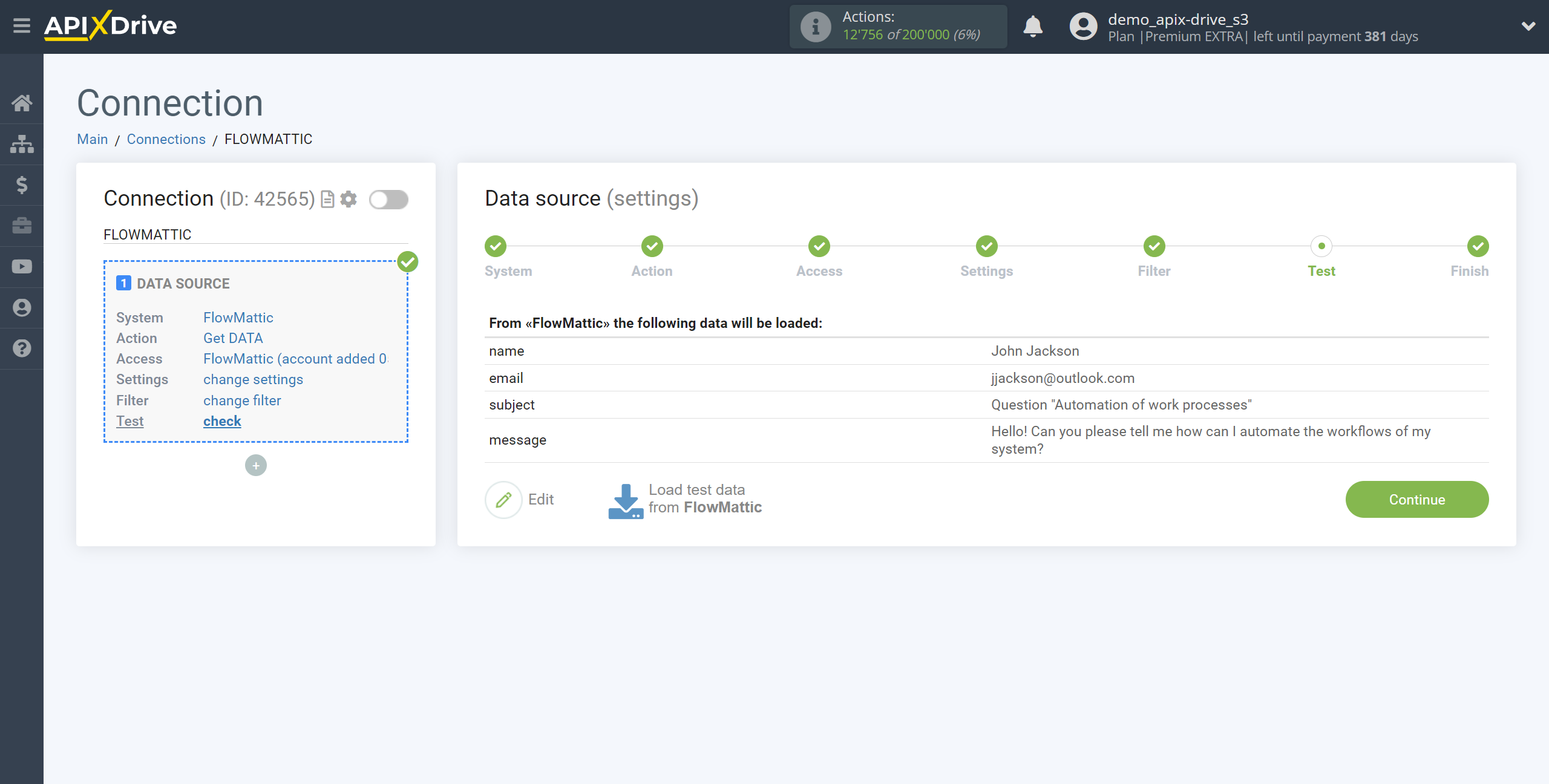Click the Data Source number badge
1549x784 pixels.
[x=123, y=283]
